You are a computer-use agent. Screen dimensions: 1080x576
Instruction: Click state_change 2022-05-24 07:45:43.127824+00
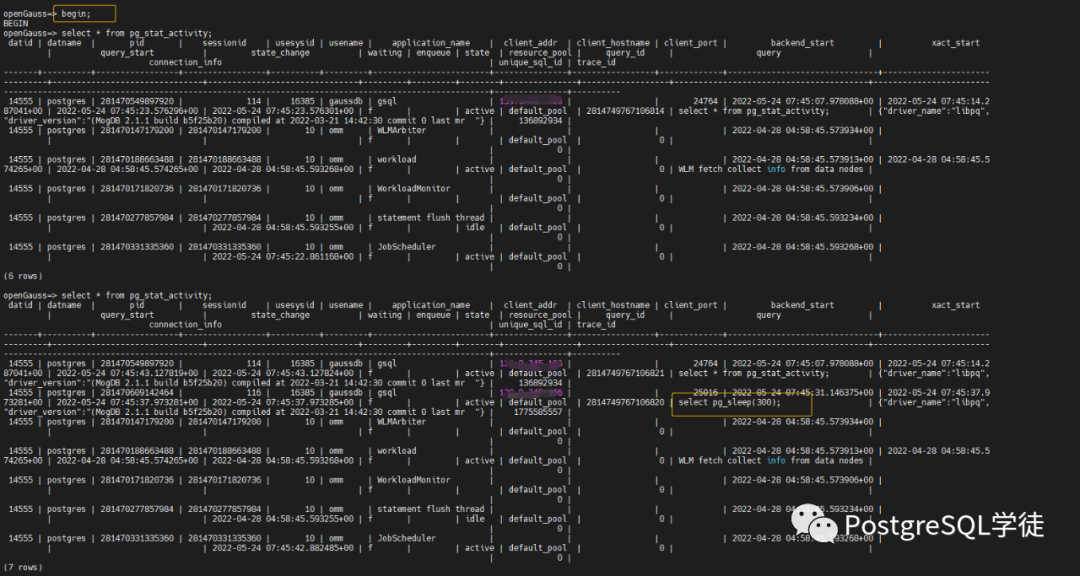point(282,373)
